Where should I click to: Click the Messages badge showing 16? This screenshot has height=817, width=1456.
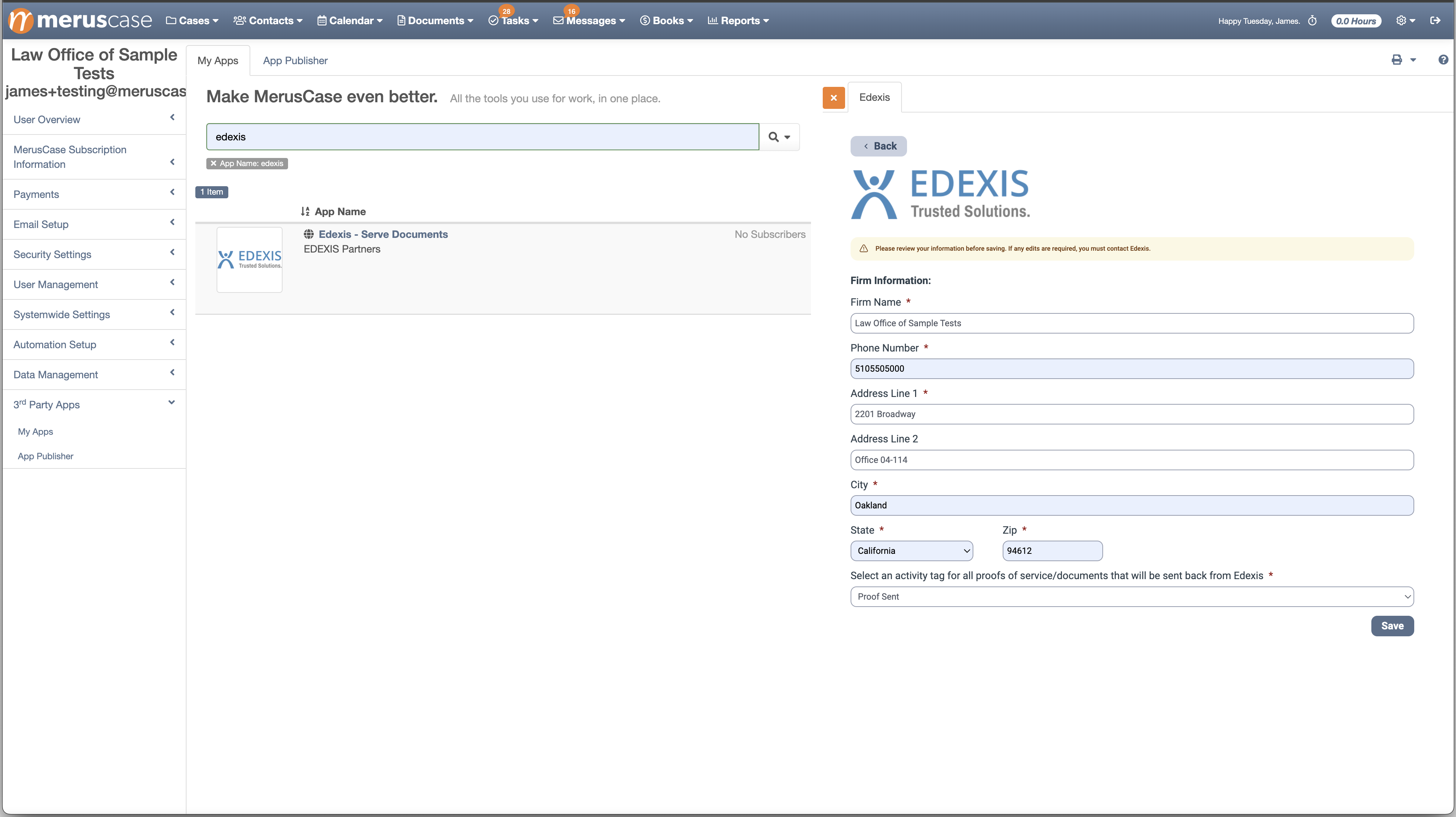pos(571,11)
